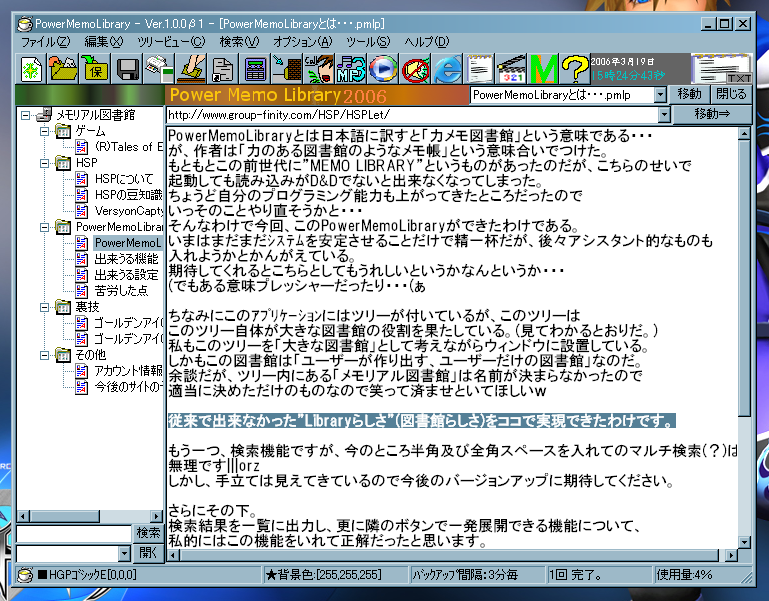
Task: Click the 移動 button beside file dropdown
Action: click(x=689, y=94)
